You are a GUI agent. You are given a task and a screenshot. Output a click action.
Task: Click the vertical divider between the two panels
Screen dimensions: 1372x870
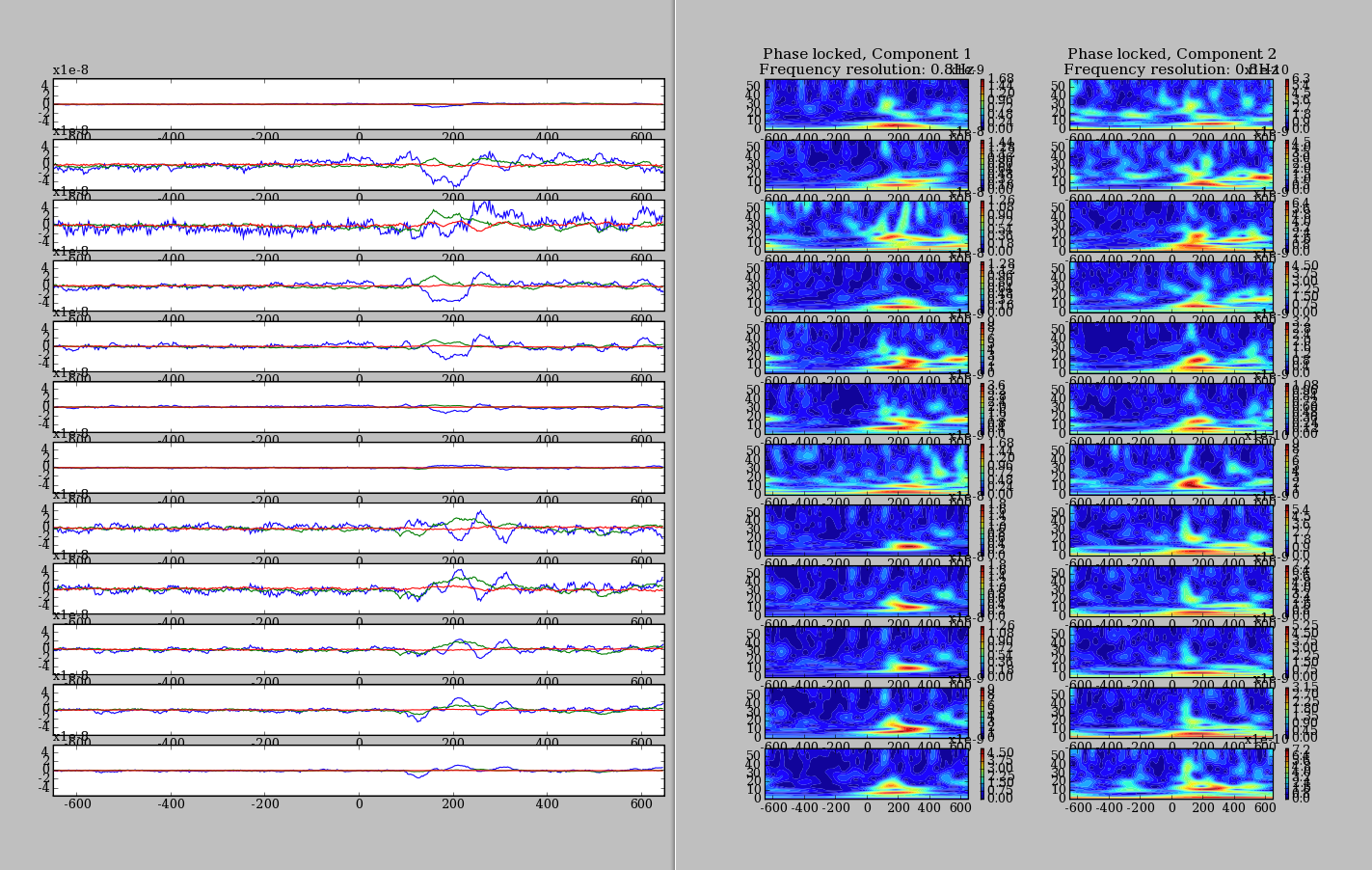click(x=675, y=434)
